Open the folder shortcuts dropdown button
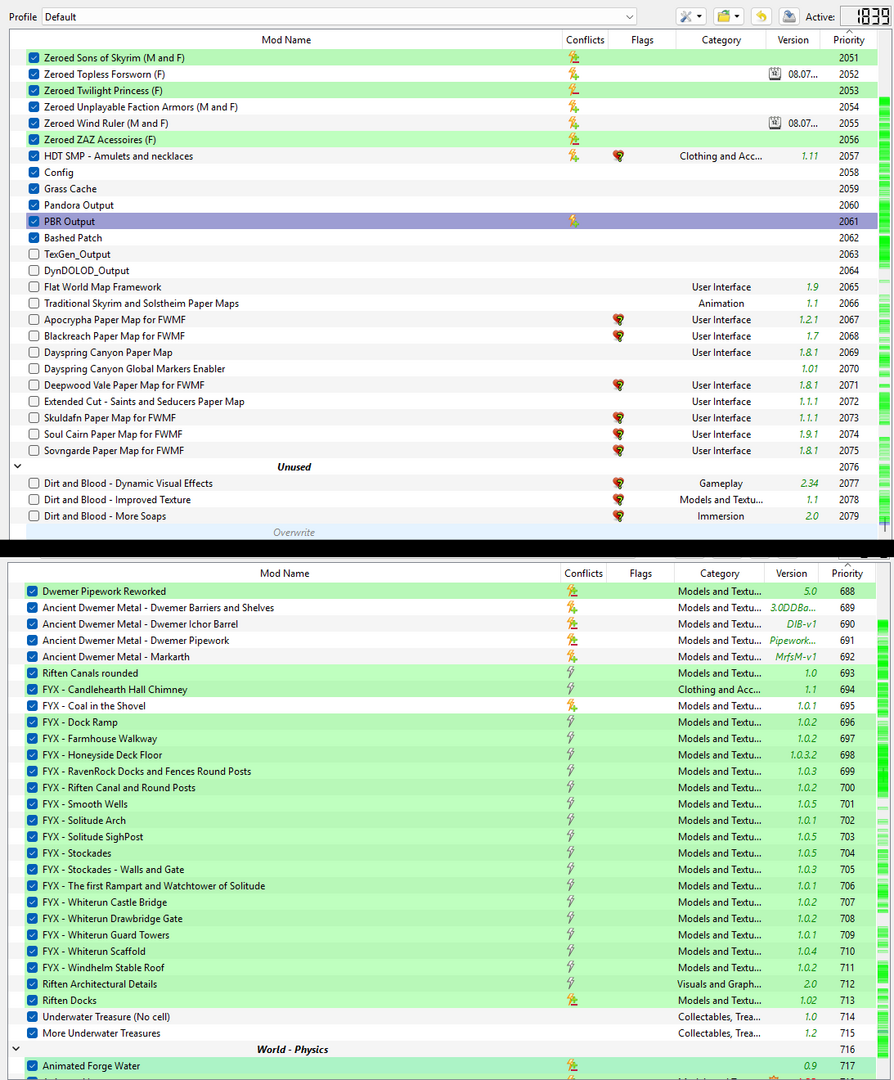 click(x=727, y=17)
